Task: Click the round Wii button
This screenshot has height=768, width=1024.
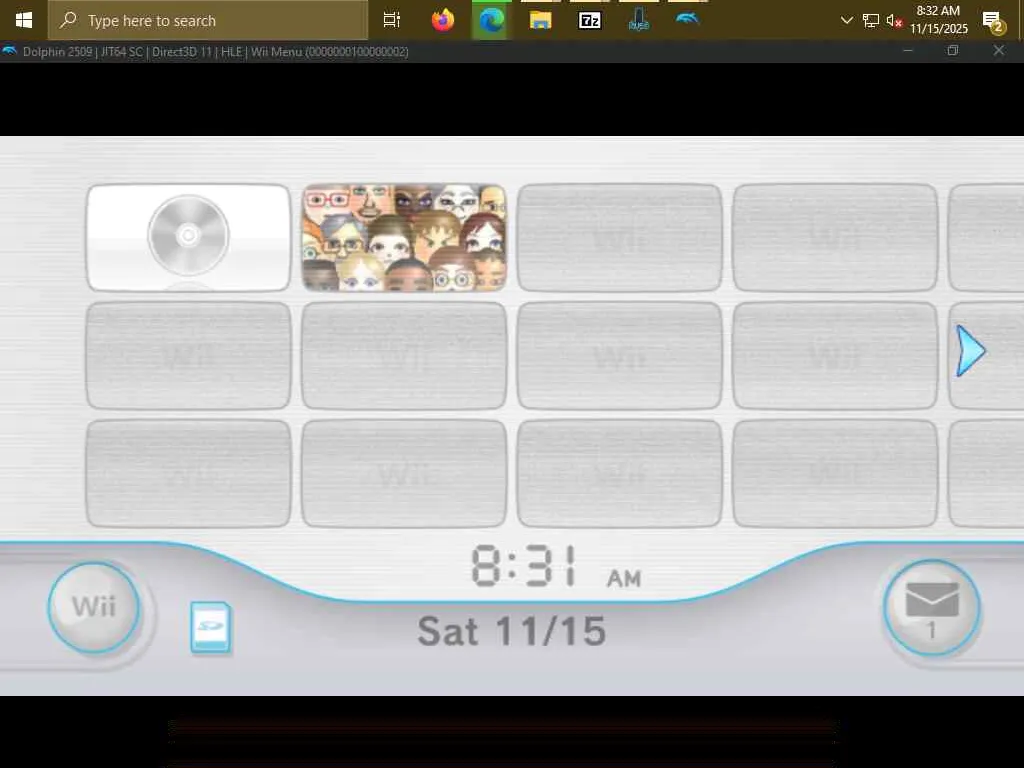Action: 94,607
